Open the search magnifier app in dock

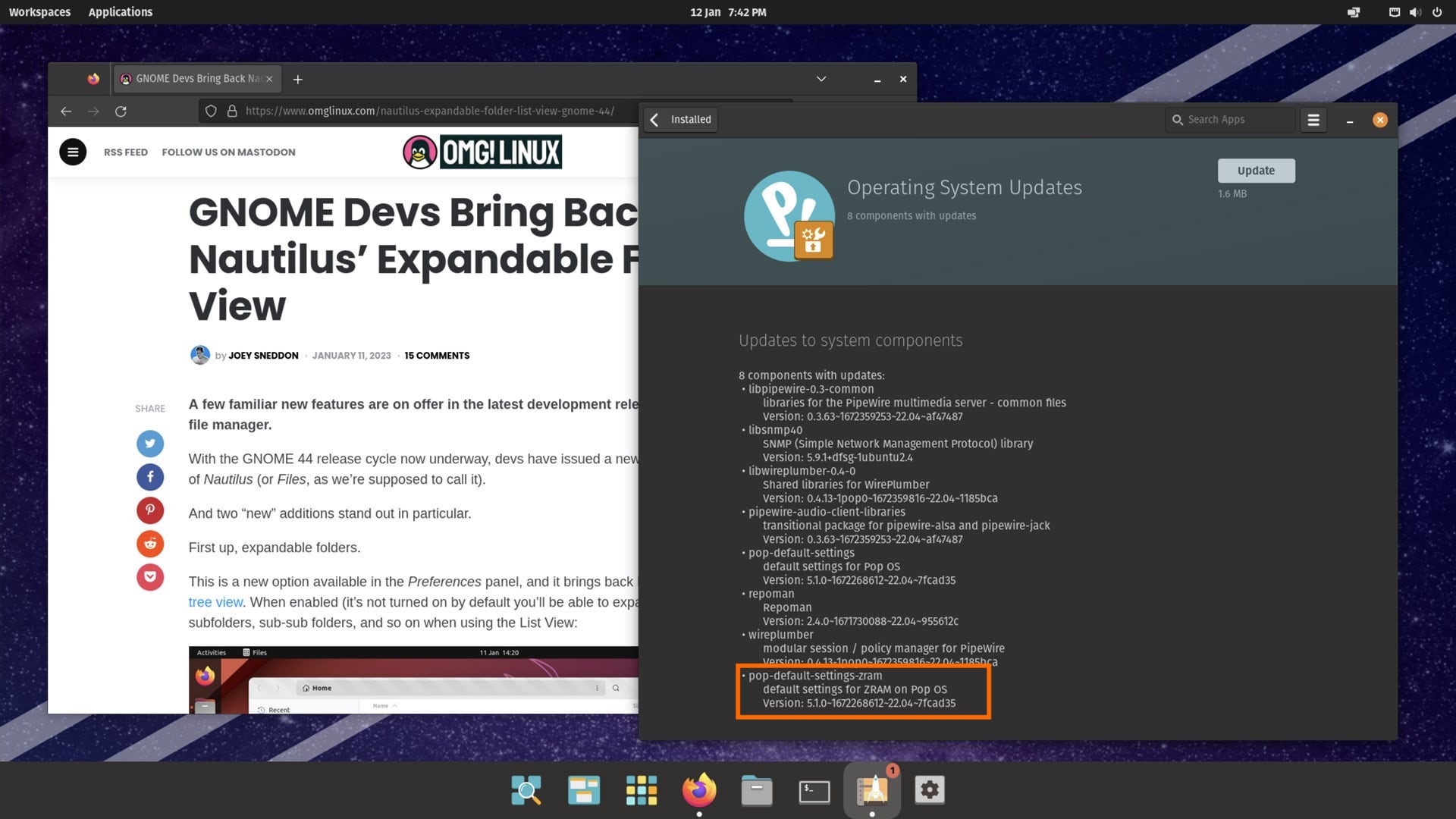tap(526, 790)
